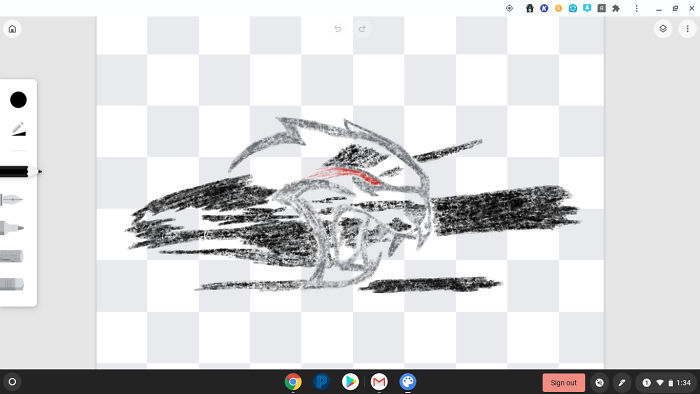Open the black color picker swatch
Screen dimensions: 700x394
coord(18,100)
